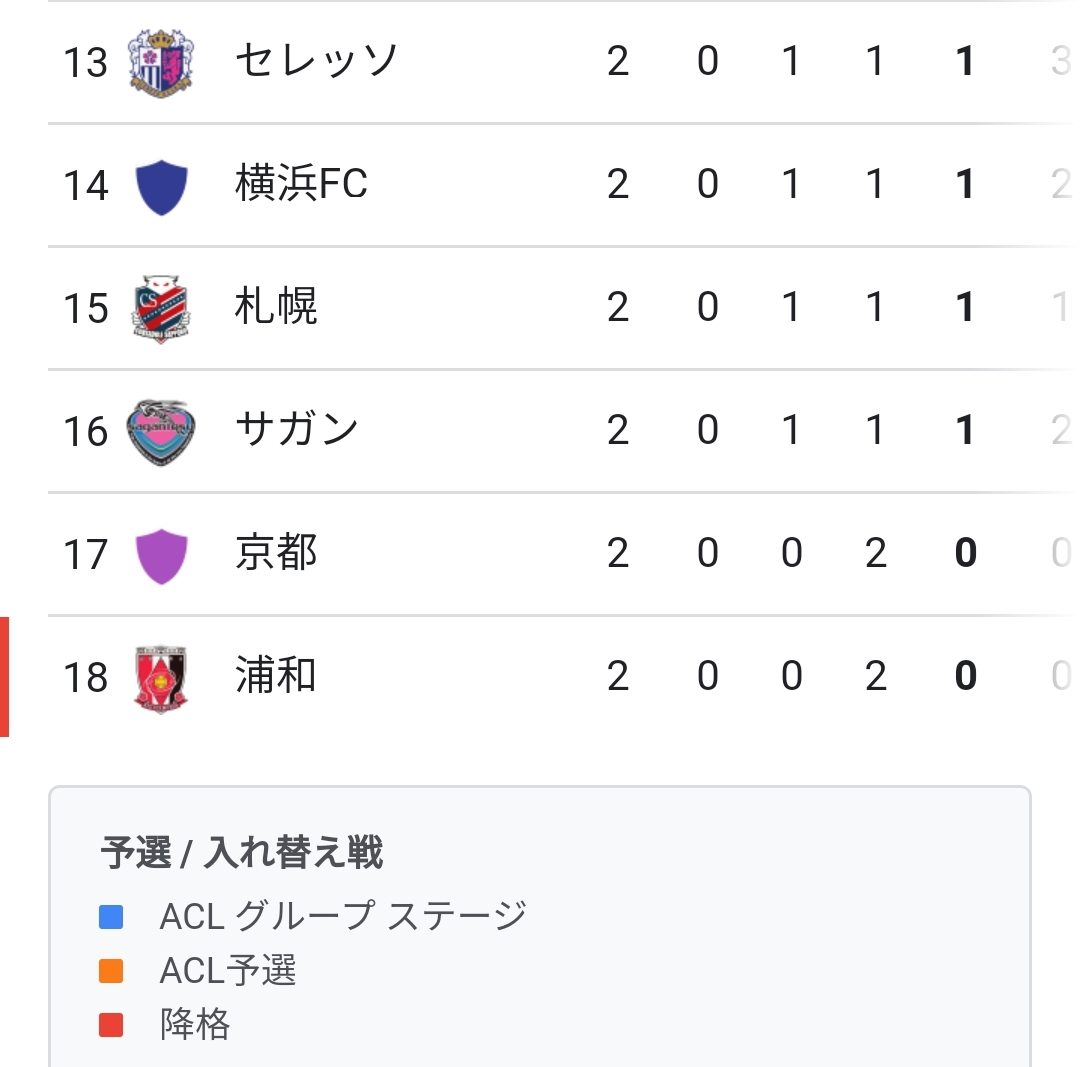Click the red 降格 legend swatch

(111, 1024)
